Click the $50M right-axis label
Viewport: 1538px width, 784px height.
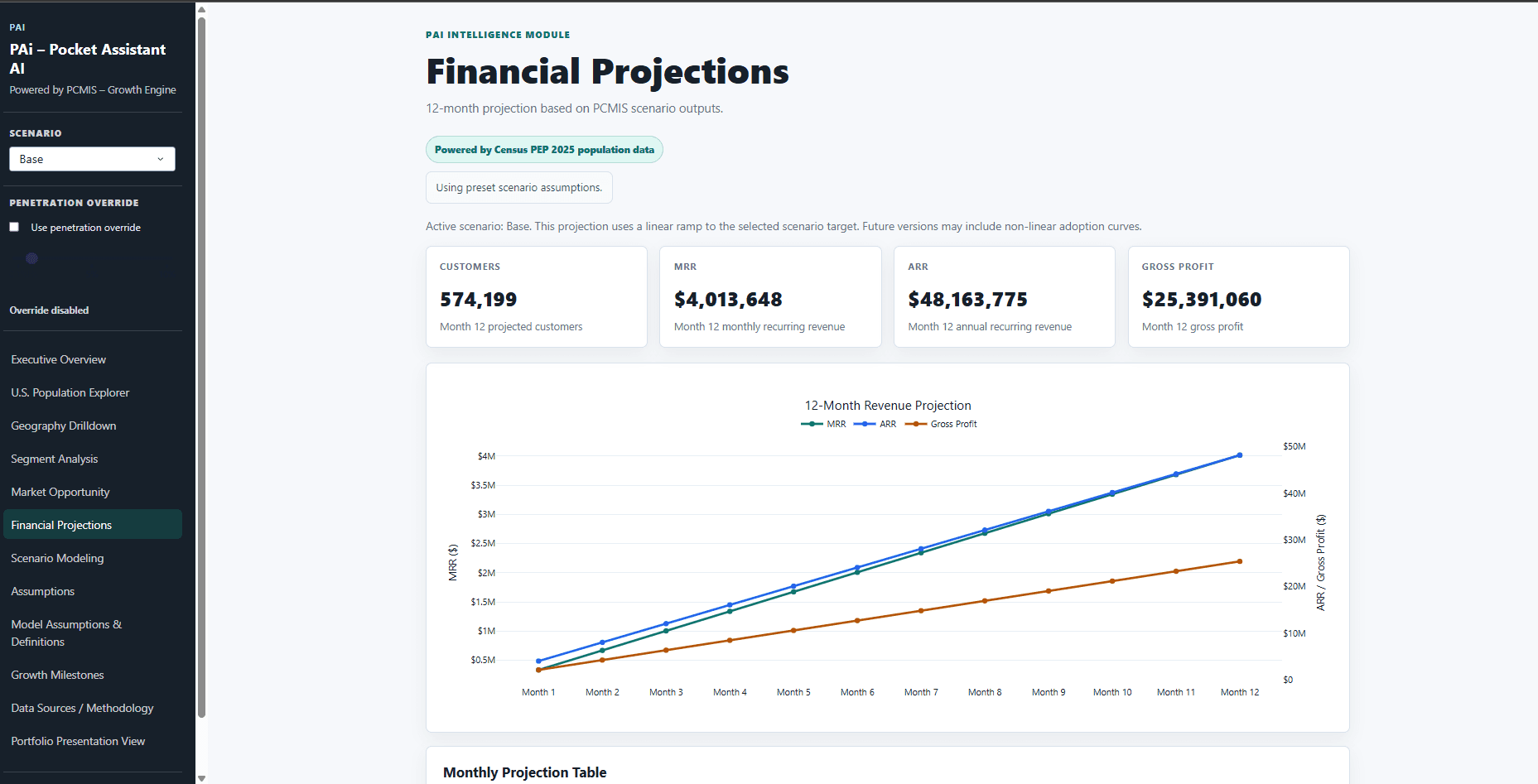click(1294, 446)
